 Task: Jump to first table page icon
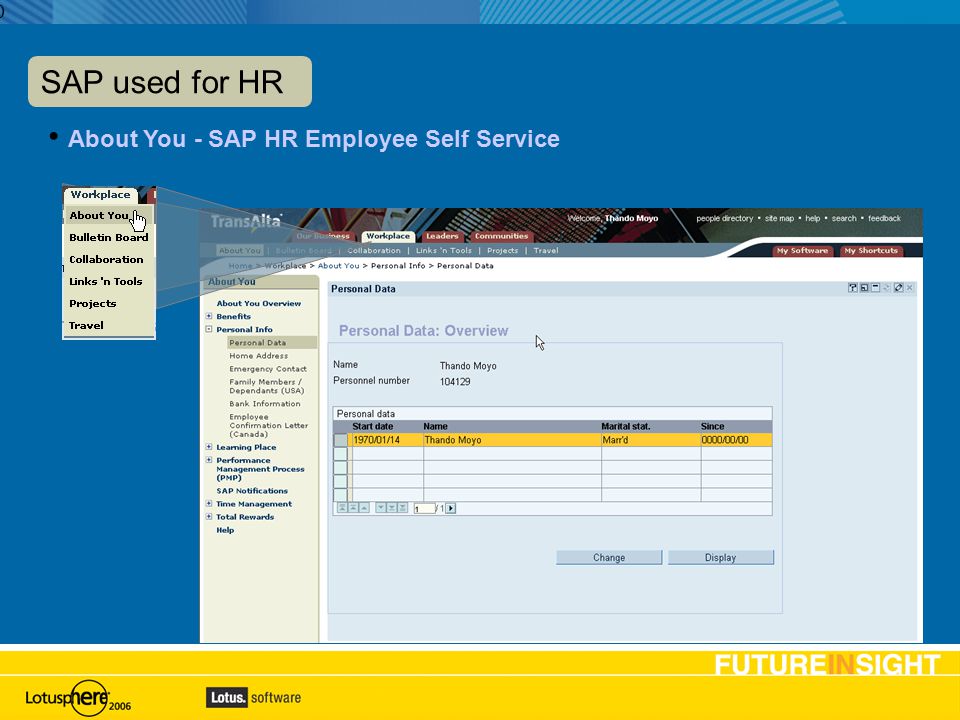pyautogui.click(x=342, y=508)
